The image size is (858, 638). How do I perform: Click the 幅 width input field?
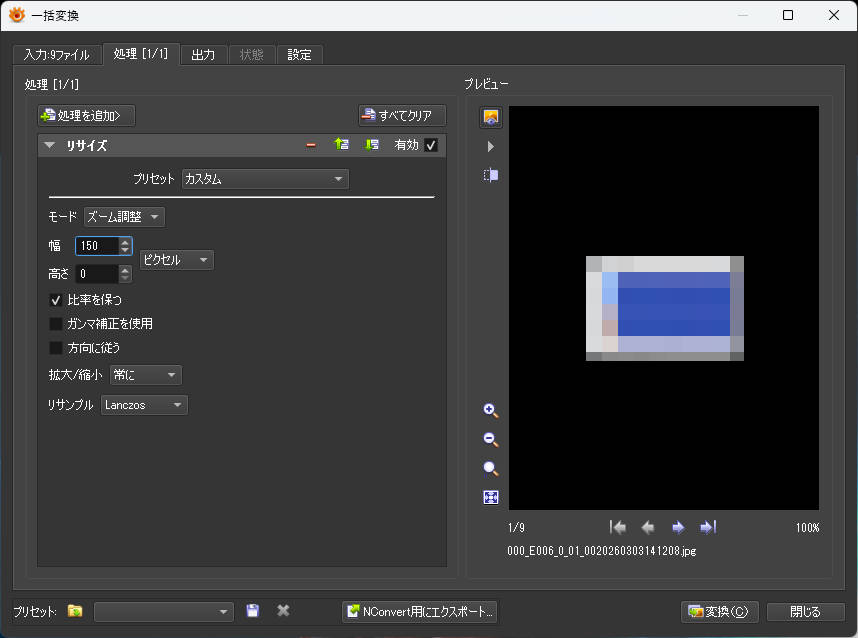click(x=96, y=246)
